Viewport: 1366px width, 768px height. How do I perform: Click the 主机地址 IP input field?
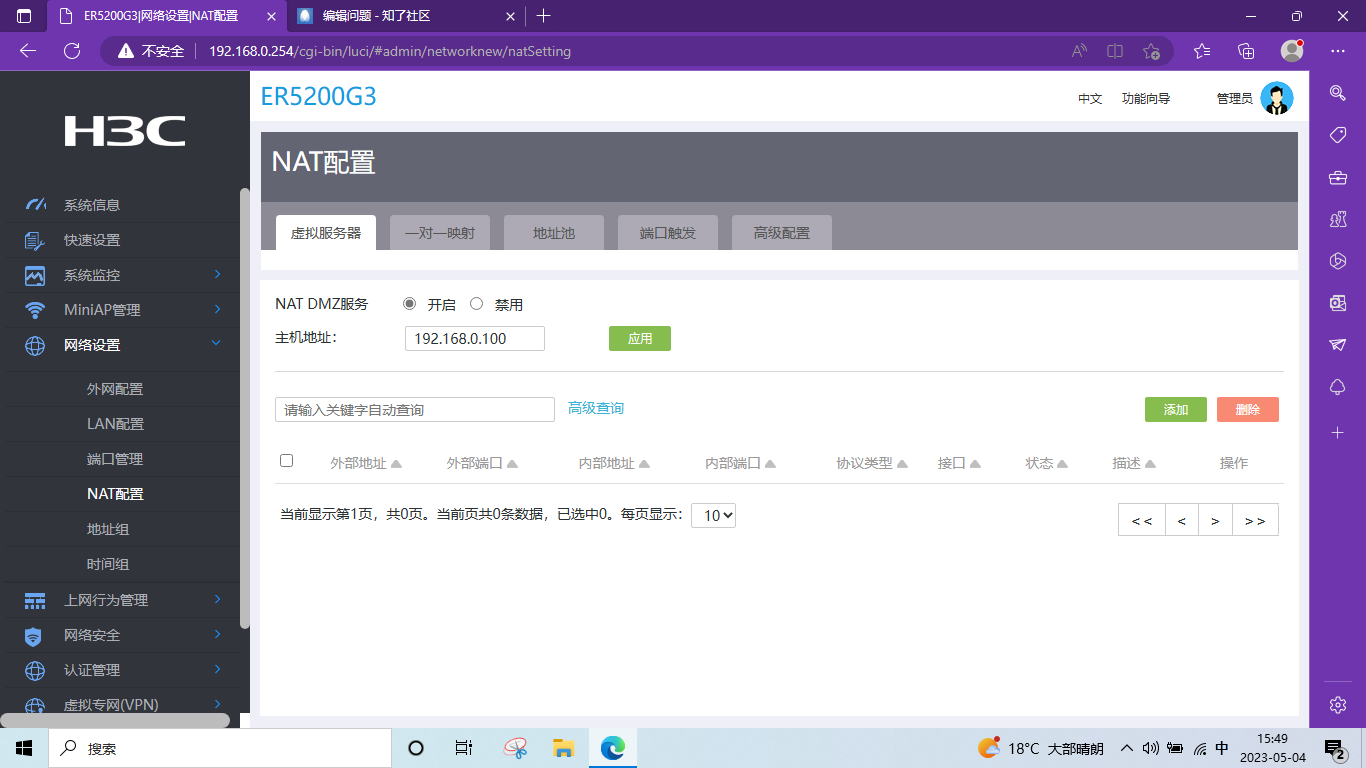(475, 339)
